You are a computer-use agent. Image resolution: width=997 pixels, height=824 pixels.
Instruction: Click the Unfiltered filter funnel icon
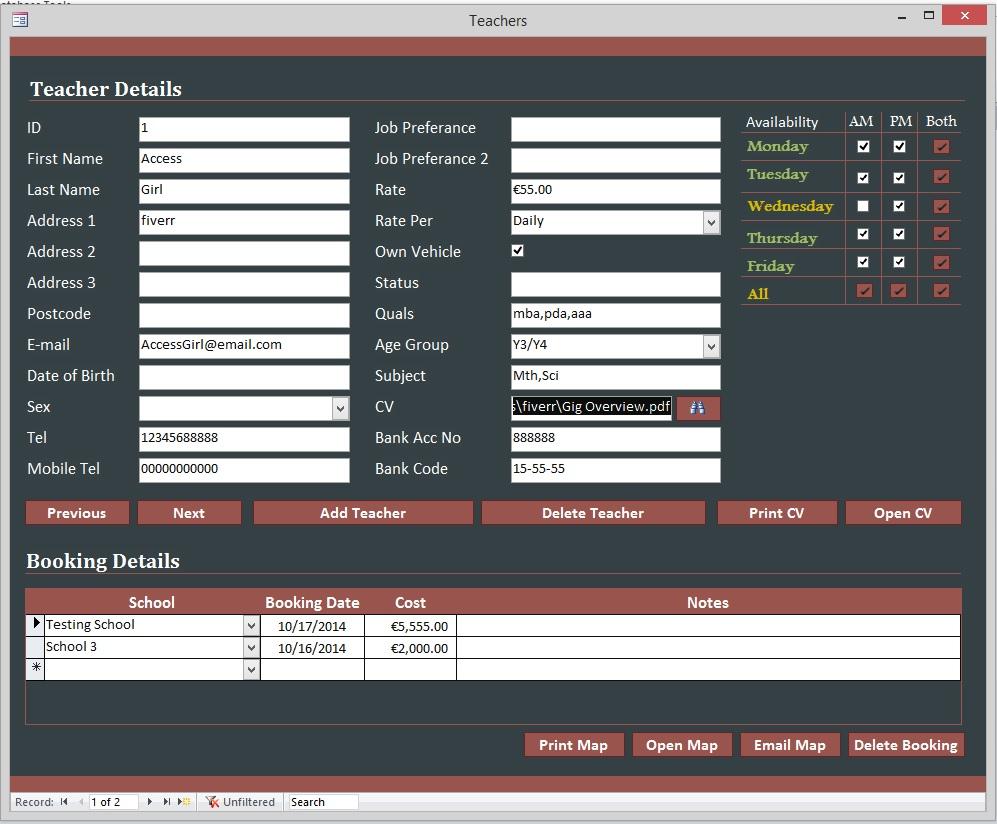(x=212, y=801)
